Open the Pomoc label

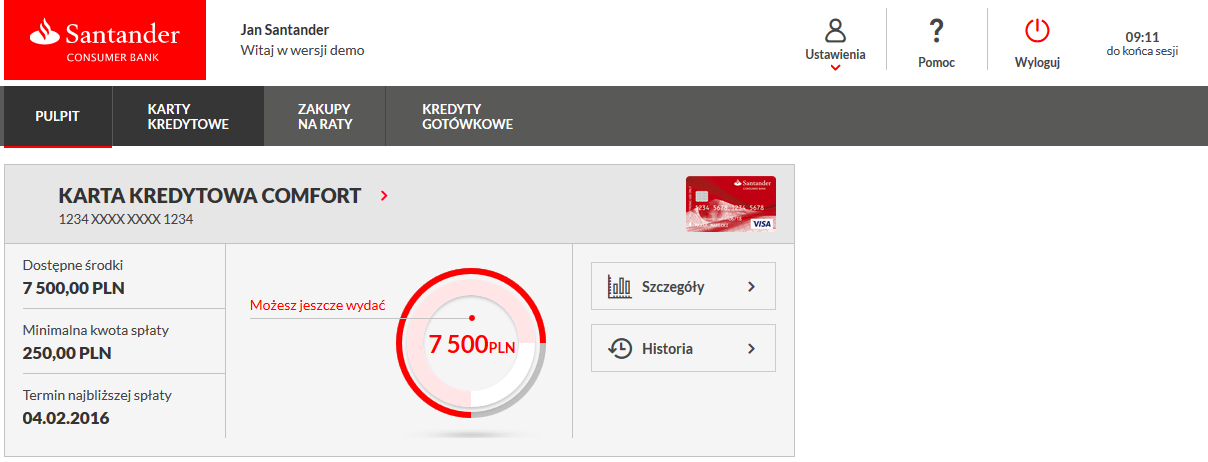[936, 62]
